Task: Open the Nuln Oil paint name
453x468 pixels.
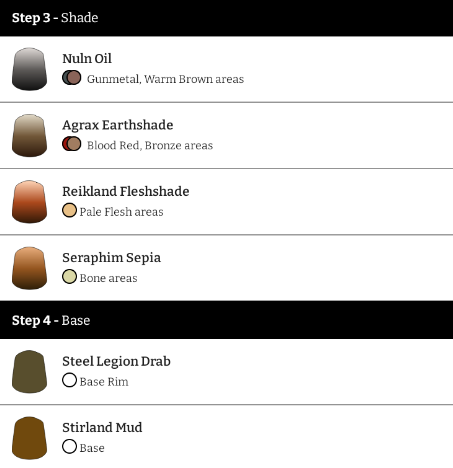Action: point(87,59)
